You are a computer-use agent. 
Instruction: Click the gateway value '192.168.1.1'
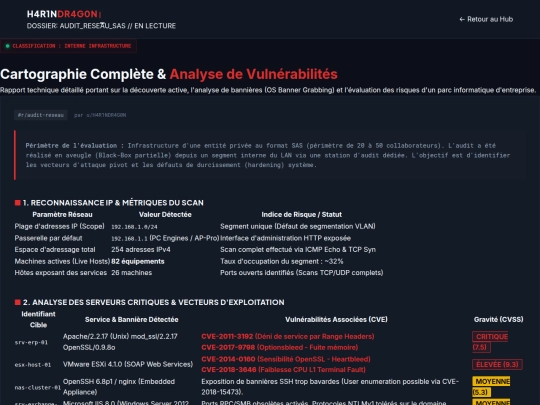click(129, 238)
